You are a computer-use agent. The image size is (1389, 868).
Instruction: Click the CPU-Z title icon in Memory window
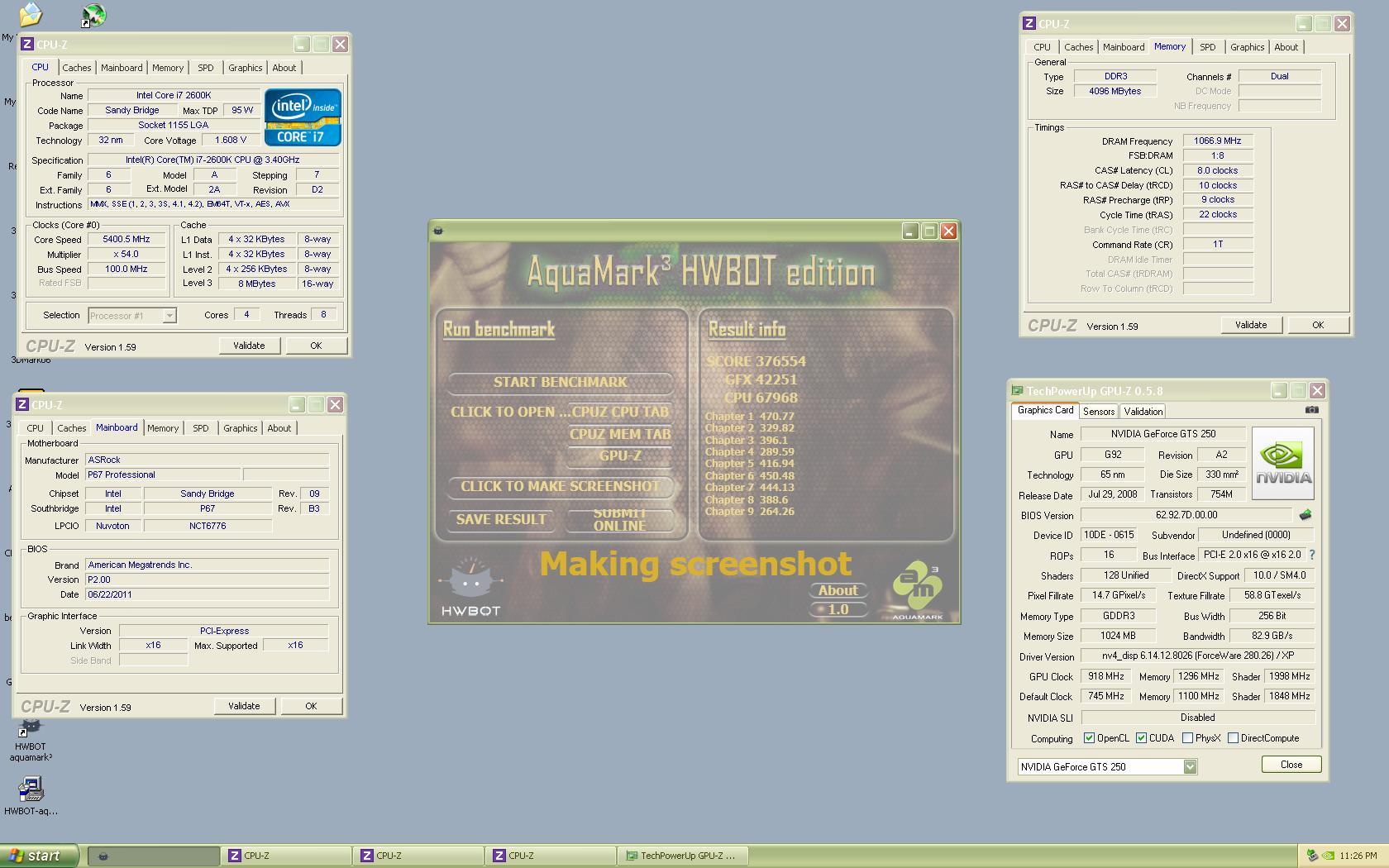[1029, 24]
